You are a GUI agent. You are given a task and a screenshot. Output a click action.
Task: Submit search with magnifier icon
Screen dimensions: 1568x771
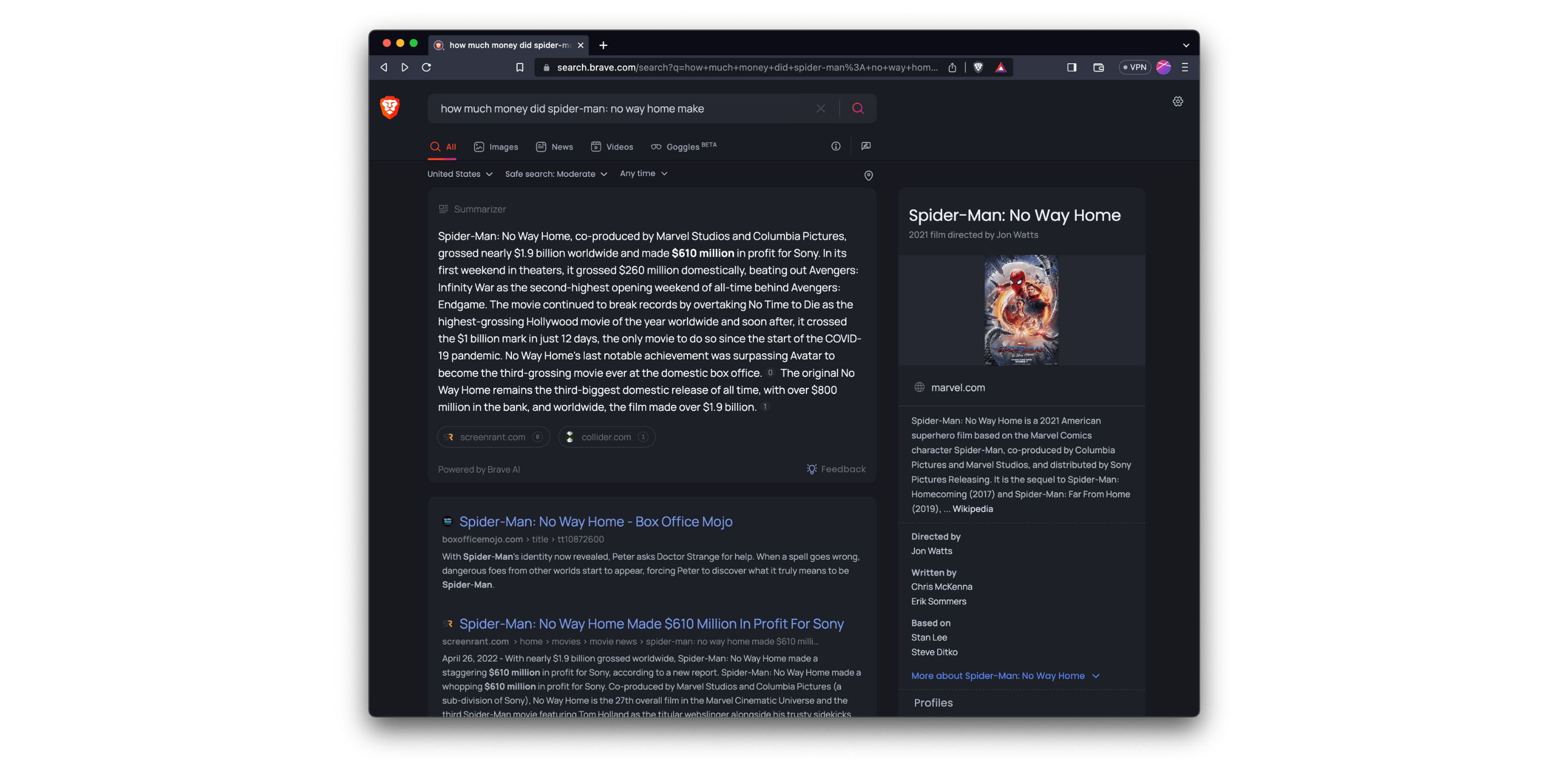857,108
